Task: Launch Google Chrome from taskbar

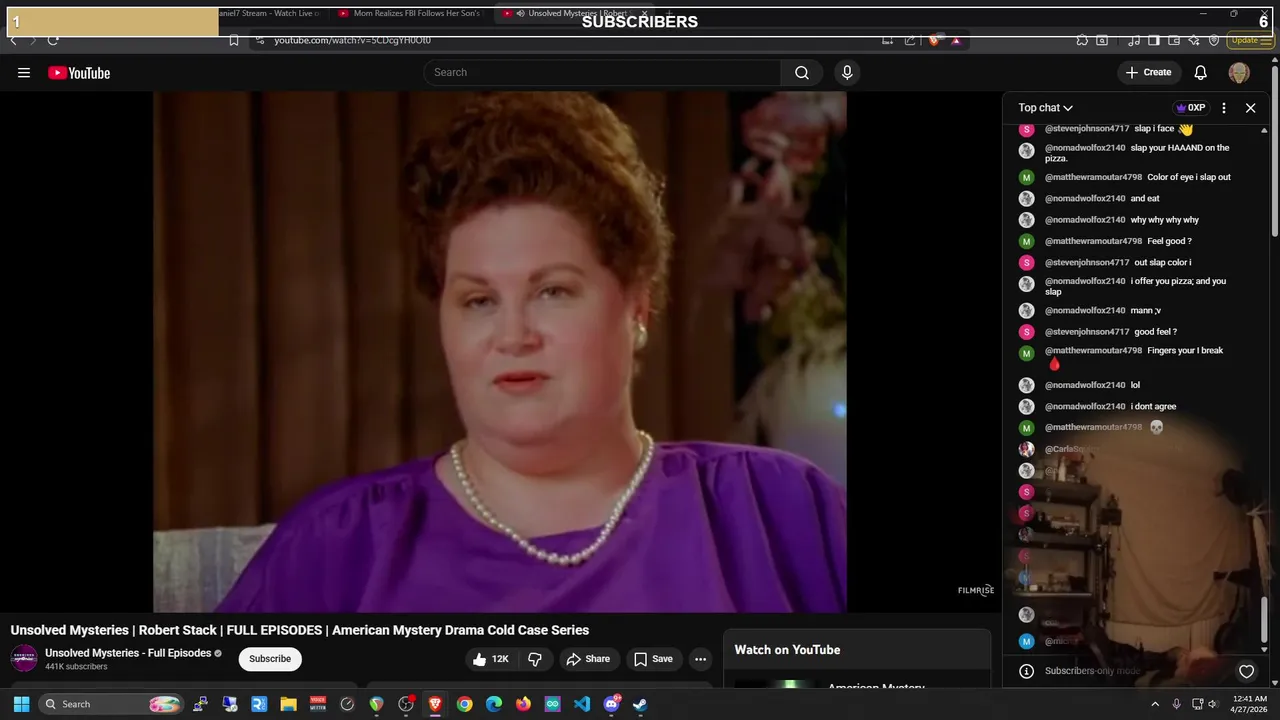Action: click(464, 704)
